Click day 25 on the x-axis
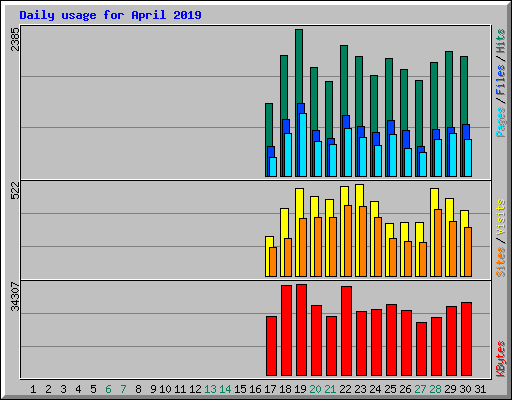 click(390, 389)
